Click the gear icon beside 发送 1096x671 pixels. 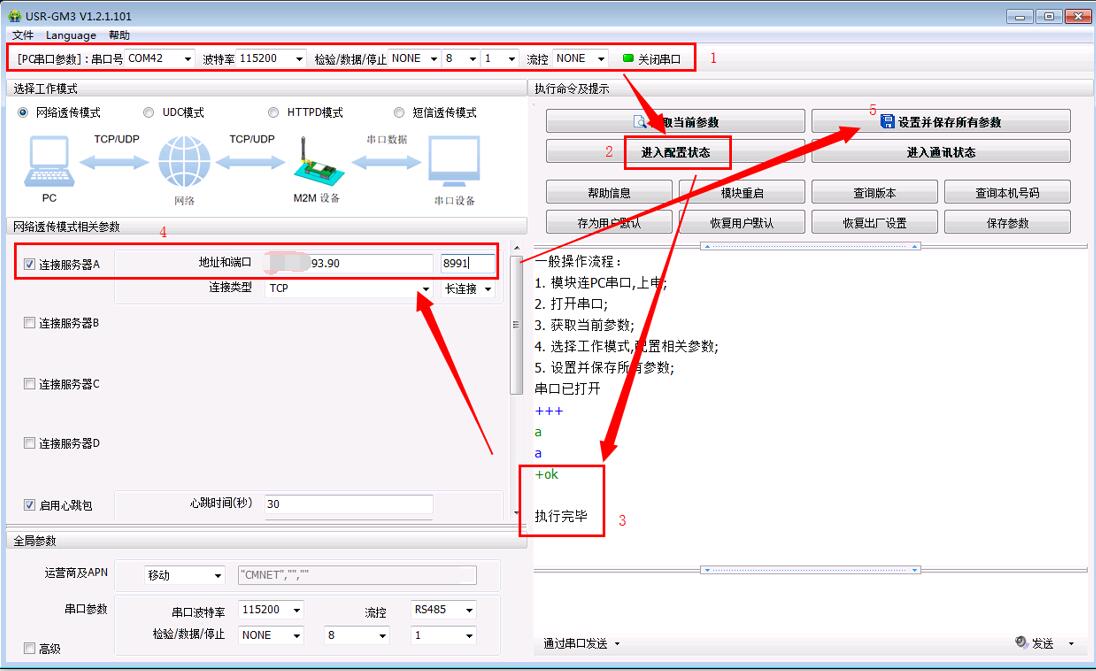[x=1021, y=643]
